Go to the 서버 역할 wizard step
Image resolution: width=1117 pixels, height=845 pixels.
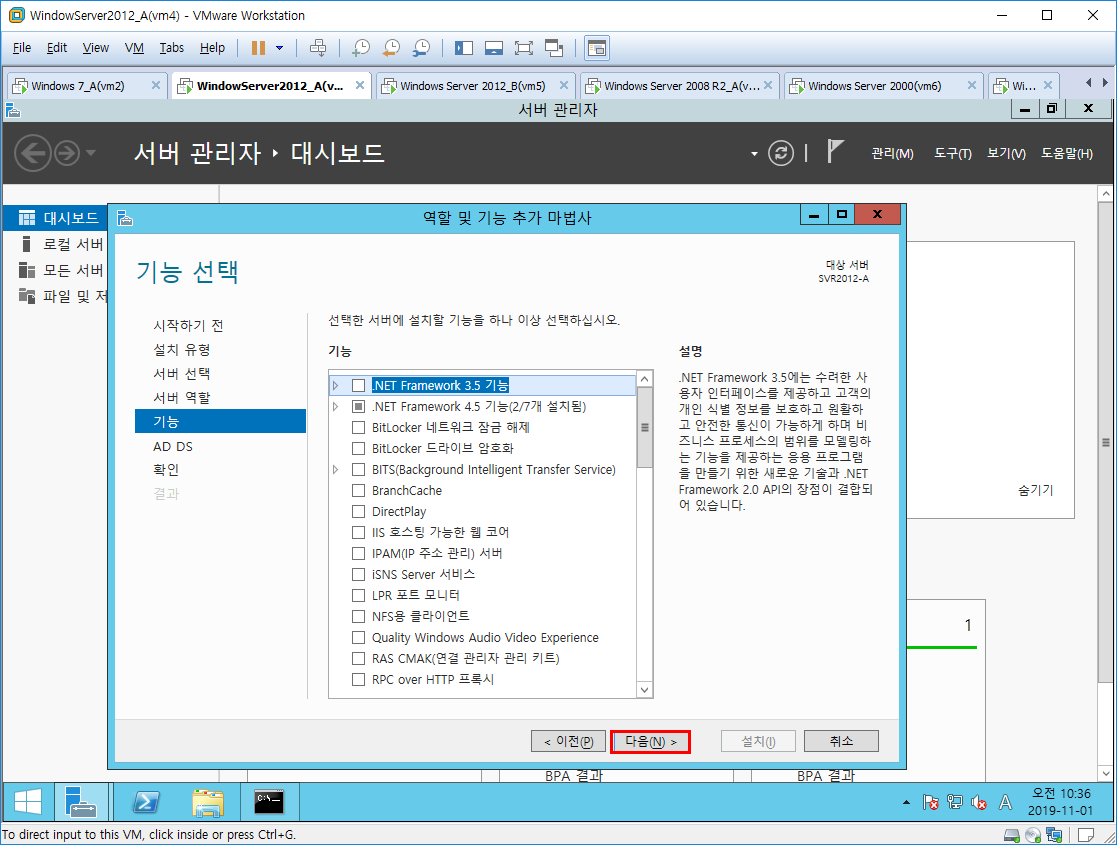pyautogui.click(x=182, y=398)
